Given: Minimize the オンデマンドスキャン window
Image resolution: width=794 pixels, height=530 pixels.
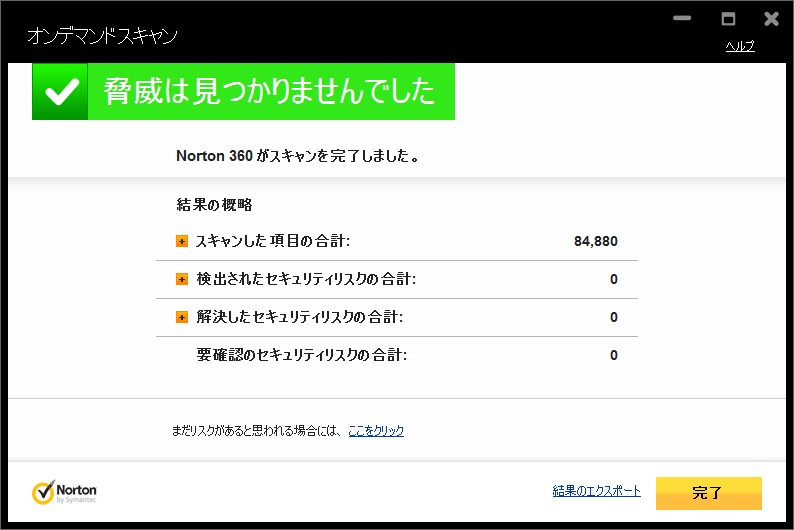Looking at the screenshot, I should click(x=682, y=18).
